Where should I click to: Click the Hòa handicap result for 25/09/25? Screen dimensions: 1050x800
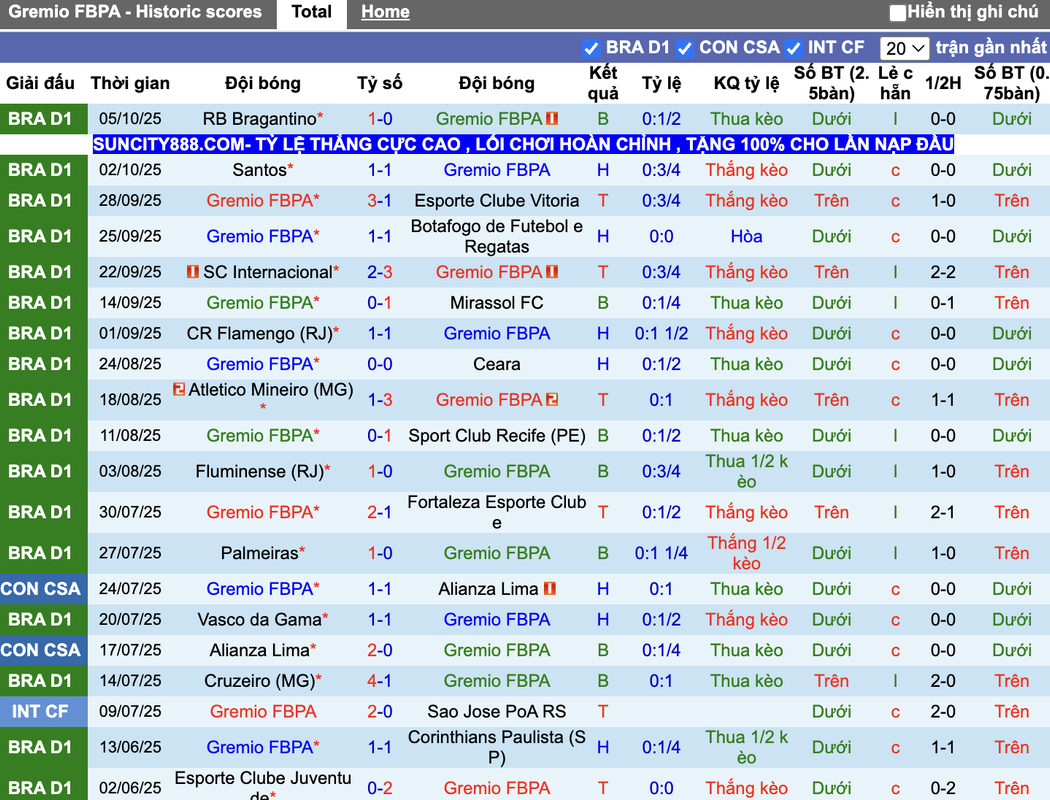click(746, 236)
